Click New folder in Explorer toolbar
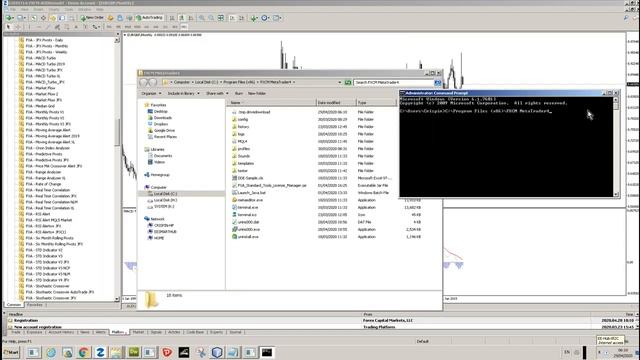Screen dimensions: 640x360 (257, 93)
